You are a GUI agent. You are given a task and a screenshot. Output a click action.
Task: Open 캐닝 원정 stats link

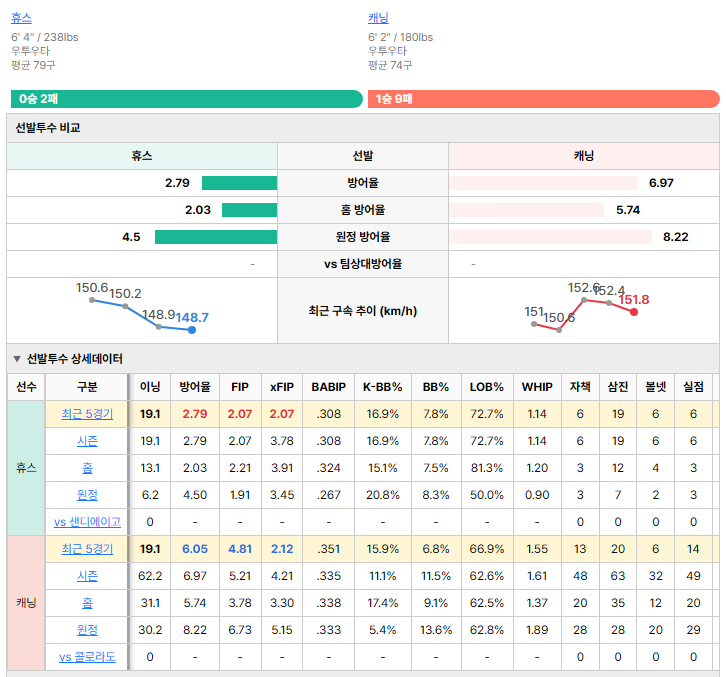87,630
